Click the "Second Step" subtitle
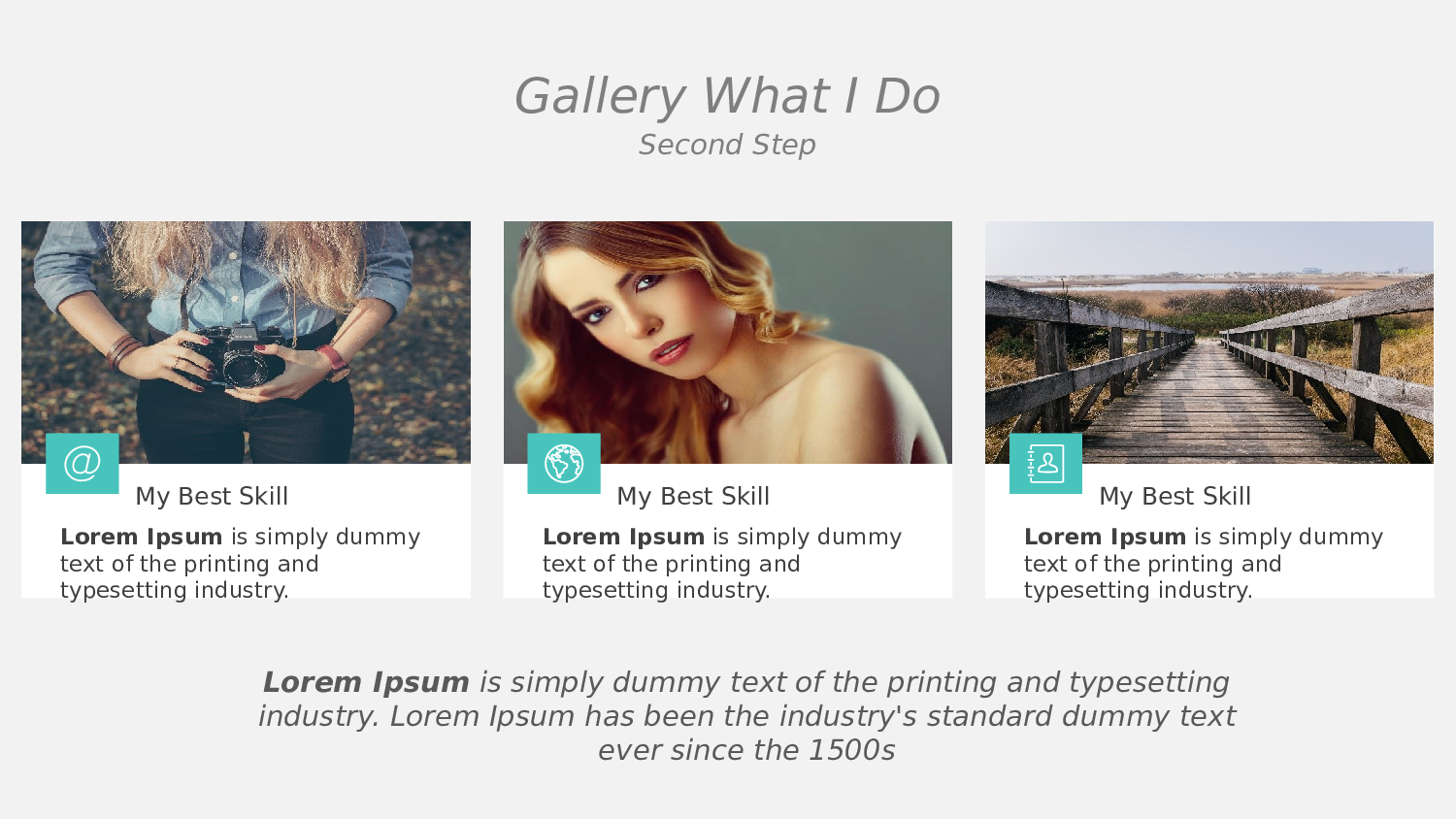The height and width of the screenshot is (819, 1456). point(727,145)
